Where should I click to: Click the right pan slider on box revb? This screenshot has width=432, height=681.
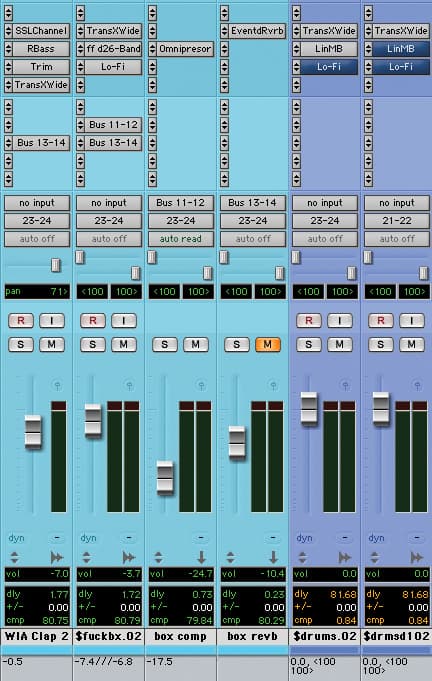tap(279, 273)
